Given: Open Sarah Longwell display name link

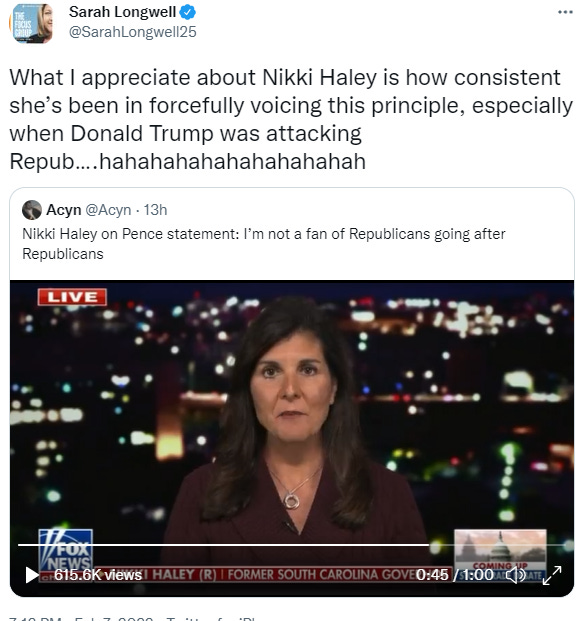Looking at the screenshot, I should coord(122,12).
